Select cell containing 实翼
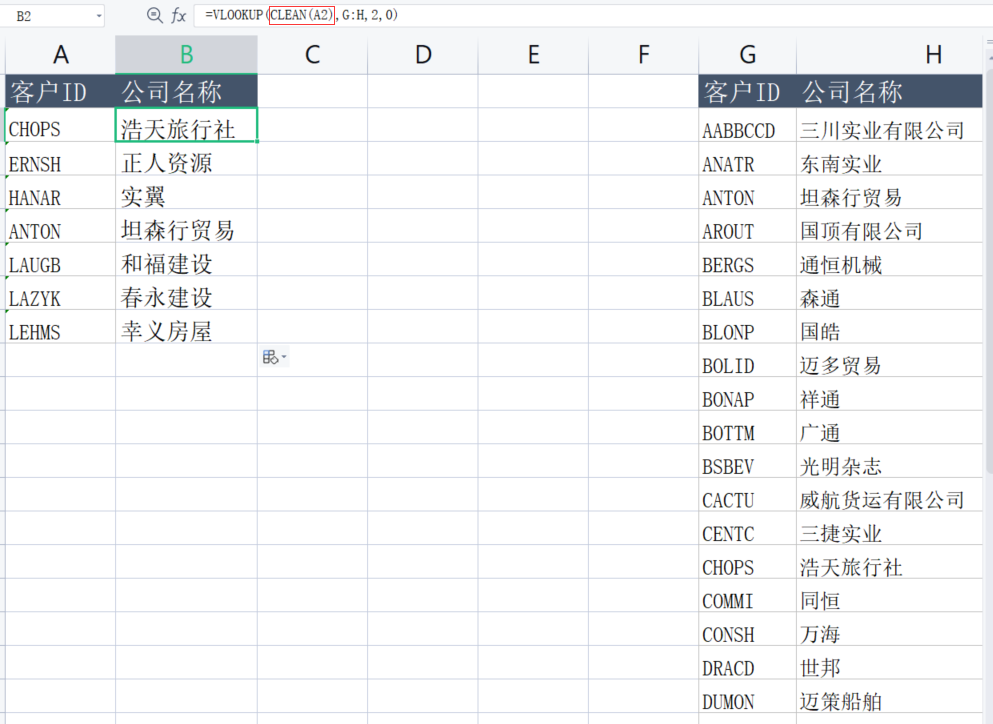 (186, 192)
